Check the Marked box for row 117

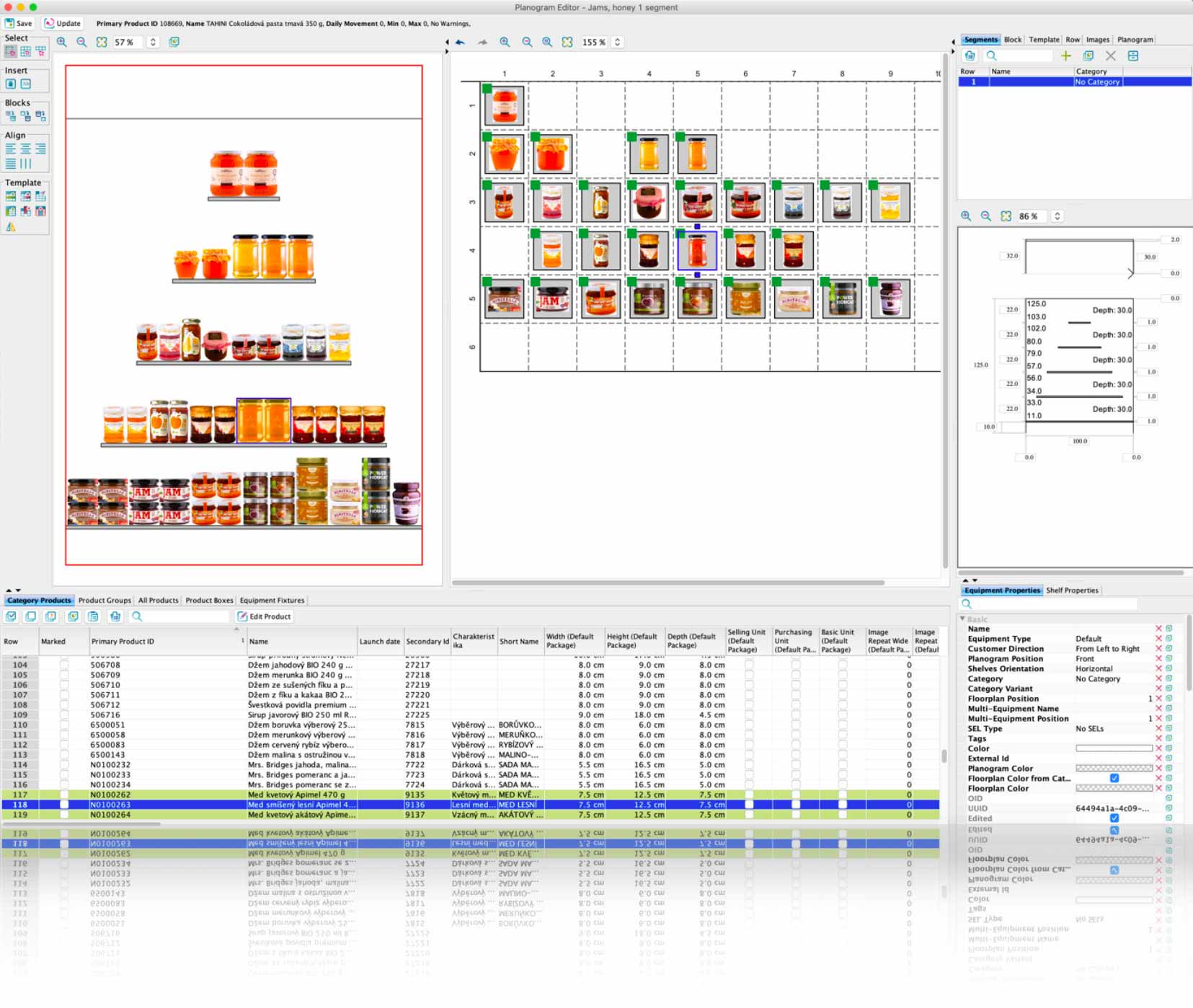pyautogui.click(x=64, y=795)
